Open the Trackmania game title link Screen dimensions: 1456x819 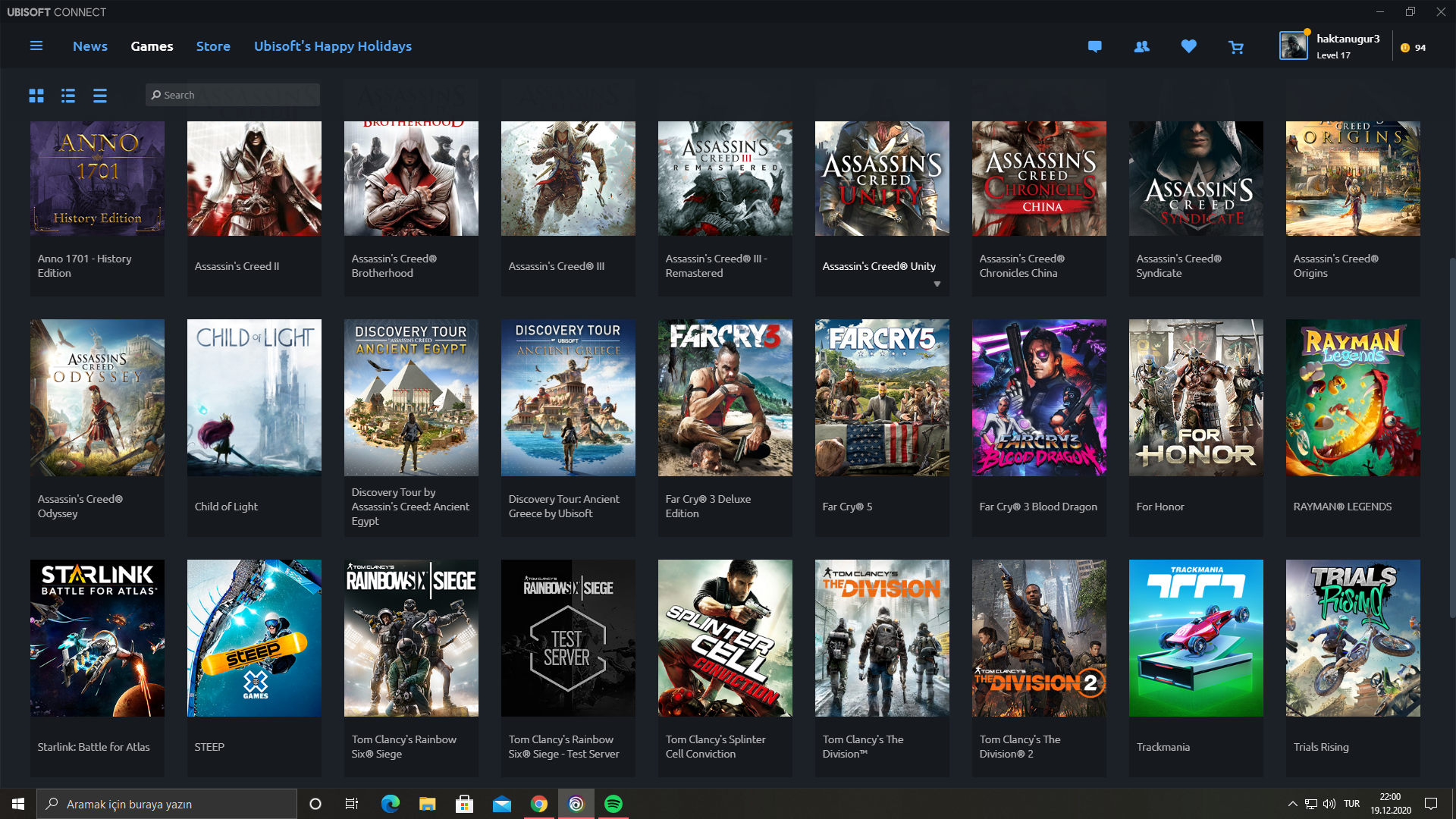pyautogui.click(x=1163, y=747)
